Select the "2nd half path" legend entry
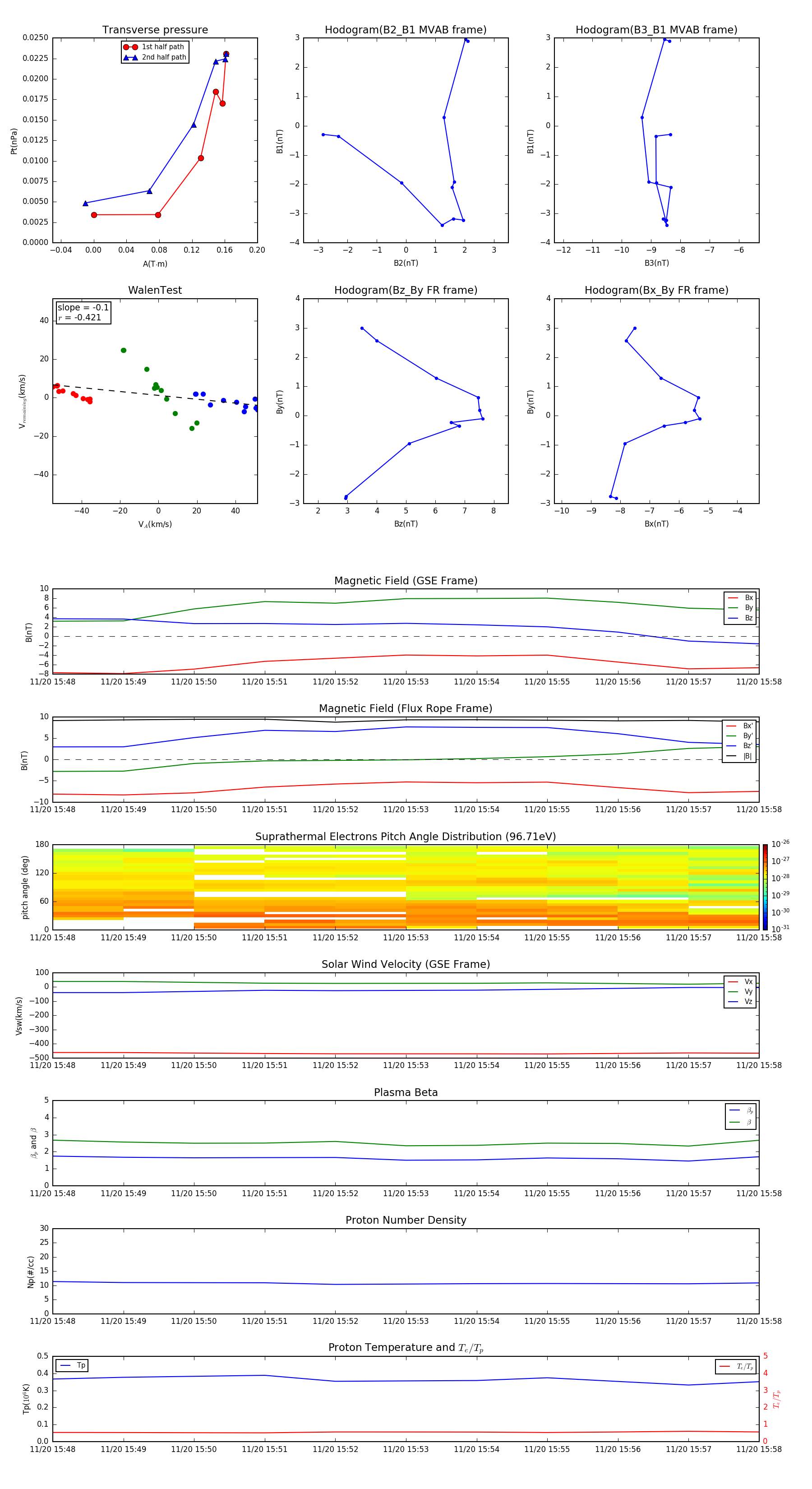This screenshot has width=812, height=1489. click(155, 57)
